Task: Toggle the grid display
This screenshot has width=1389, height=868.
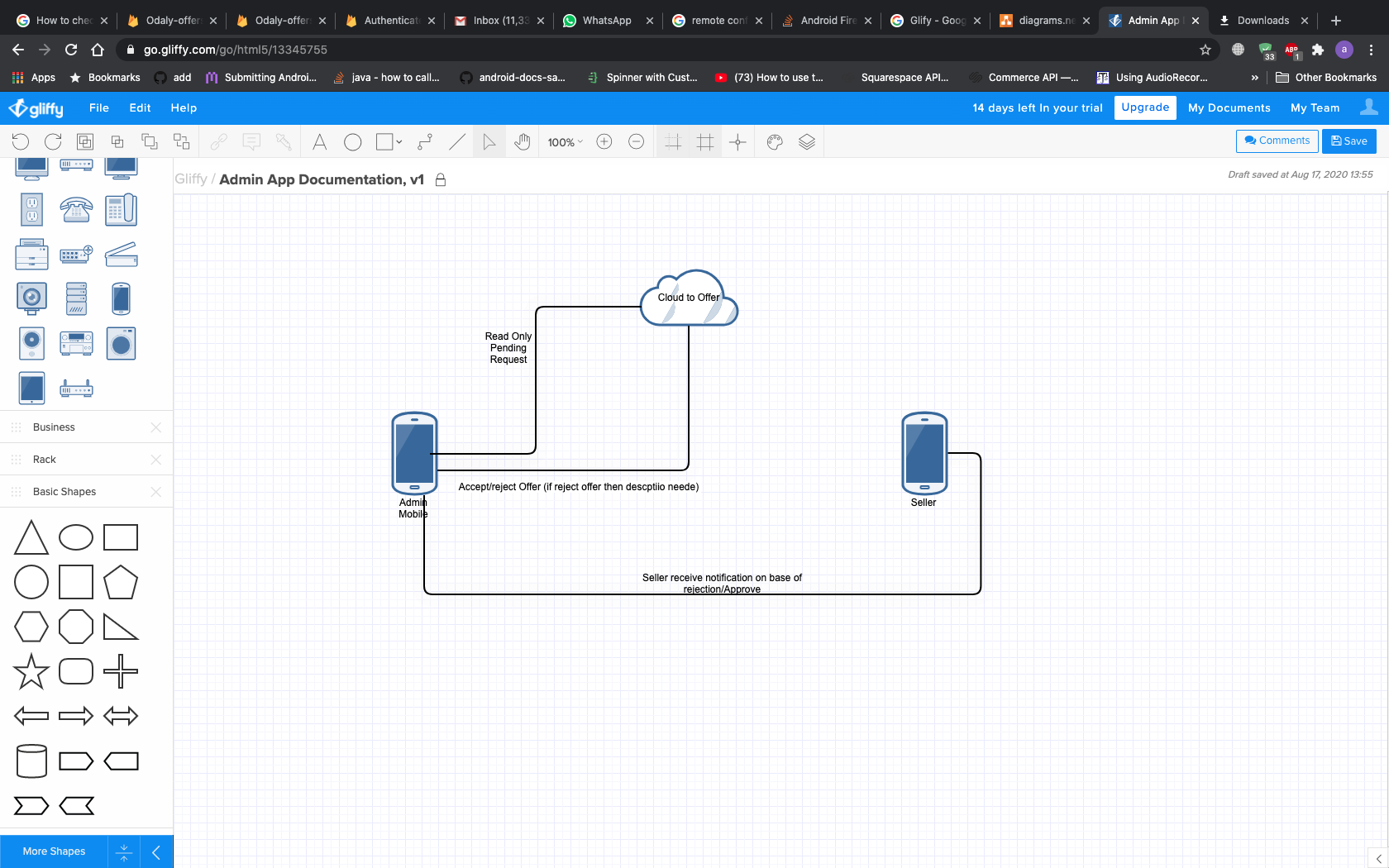Action: pos(705,142)
